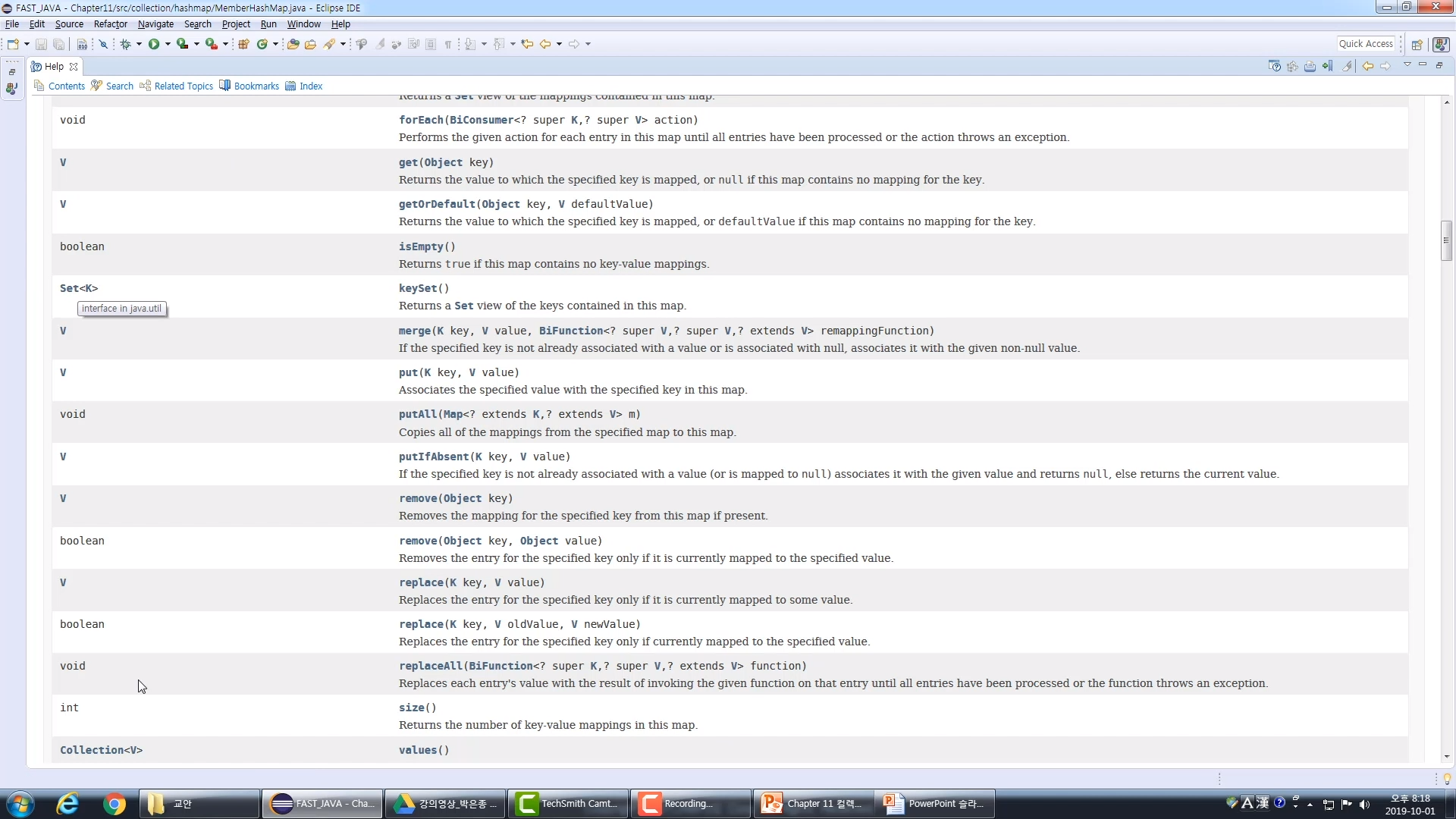
Task: Click the Quick Access search field
Action: (x=1365, y=44)
